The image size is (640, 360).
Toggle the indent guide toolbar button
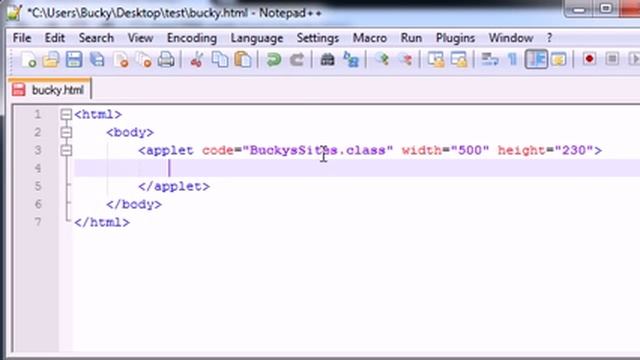(x=536, y=60)
